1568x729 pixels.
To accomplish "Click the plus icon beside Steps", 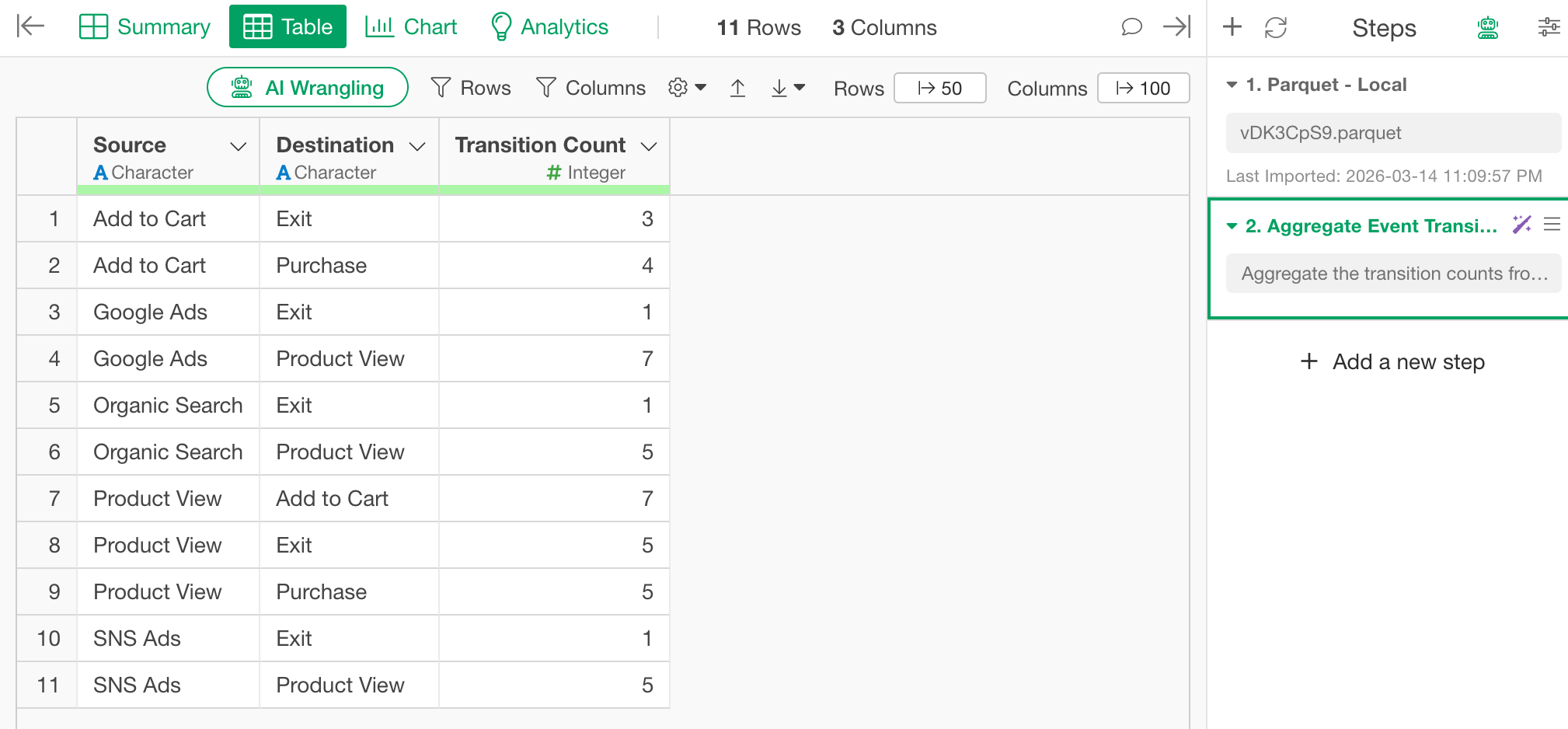I will click(1232, 27).
